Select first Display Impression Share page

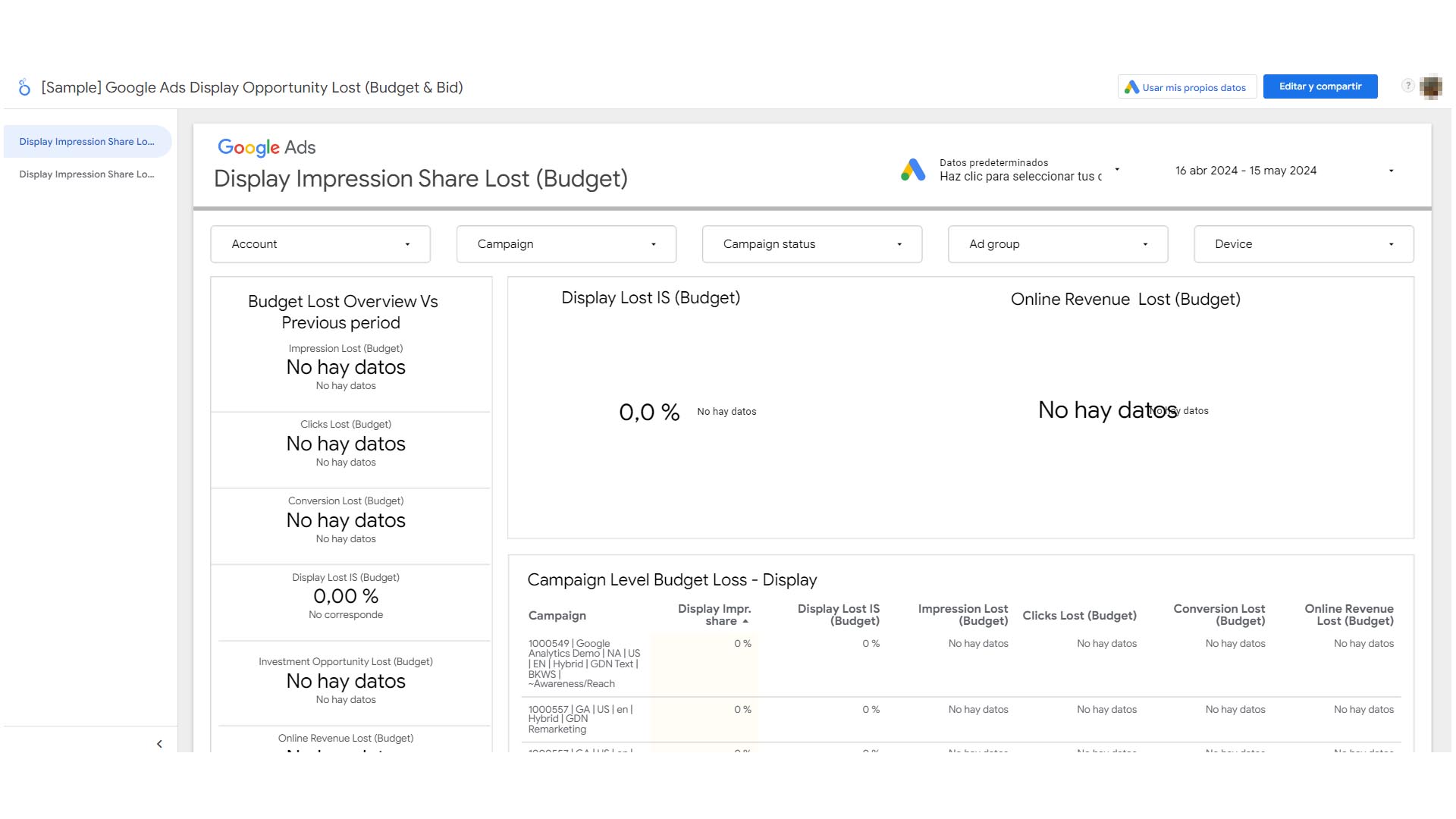click(x=86, y=142)
